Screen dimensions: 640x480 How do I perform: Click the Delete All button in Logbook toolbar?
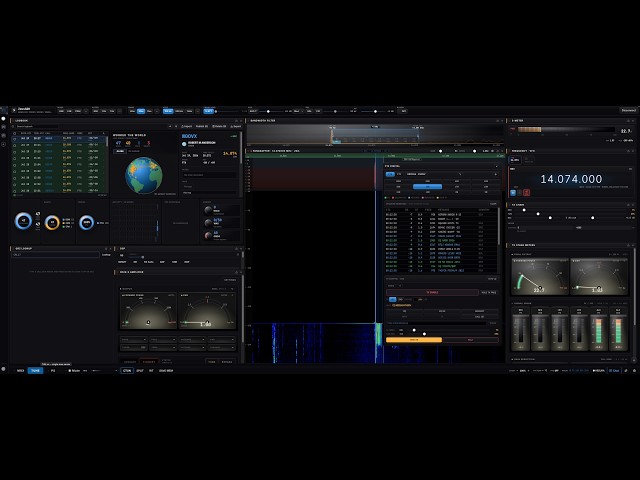click(219, 127)
